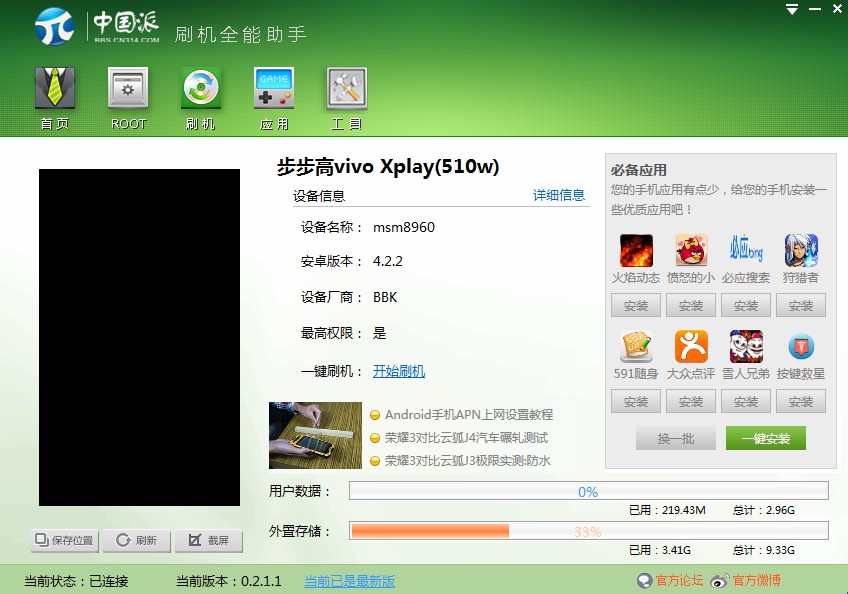Click the Weibo eye icon
848x594 pixels.
[720, 582]
